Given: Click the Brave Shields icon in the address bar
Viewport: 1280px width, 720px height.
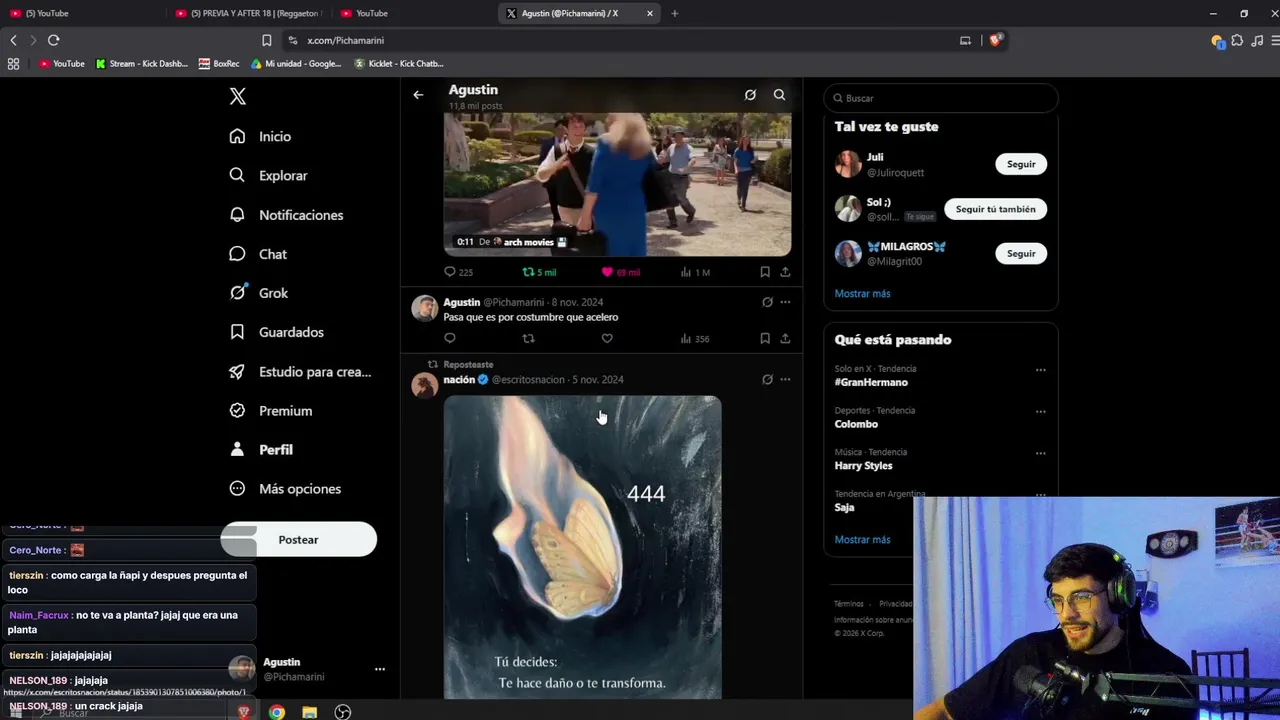Looking at the screenshot, I should tap(996, 40).
